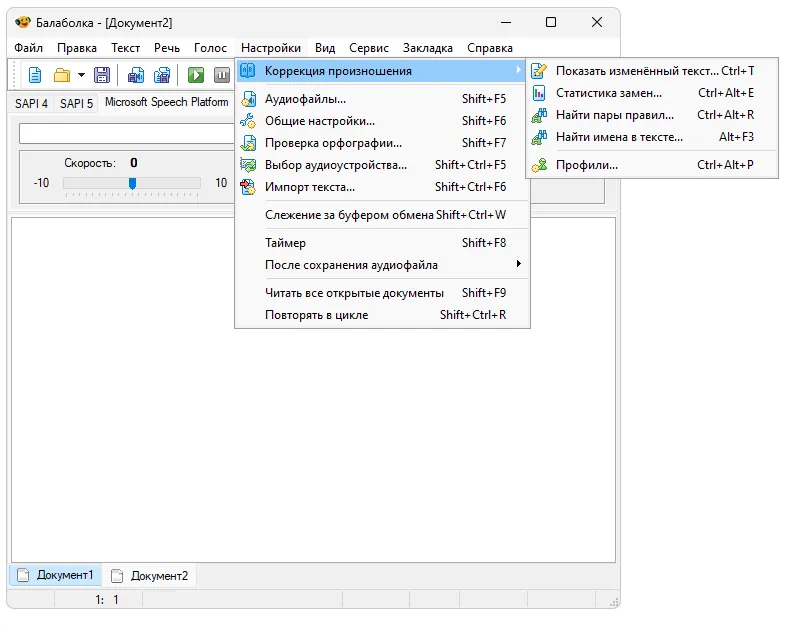This screenshot has height=630, width=785.
Task: Click the Аудиофайлы menu item icon
Action: (x=248, y=99)
